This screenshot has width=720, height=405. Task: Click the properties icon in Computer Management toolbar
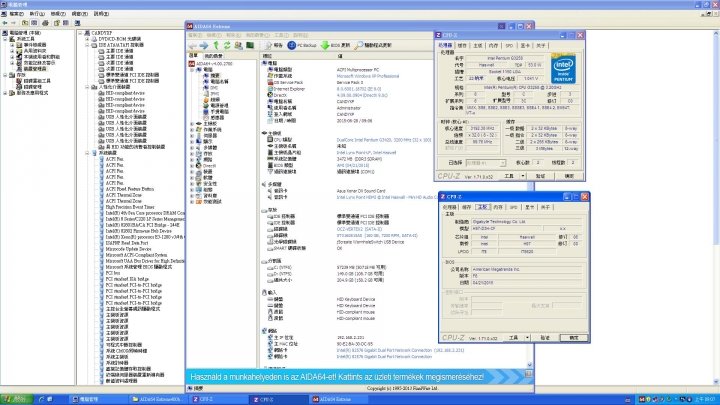tap(56, 23)
